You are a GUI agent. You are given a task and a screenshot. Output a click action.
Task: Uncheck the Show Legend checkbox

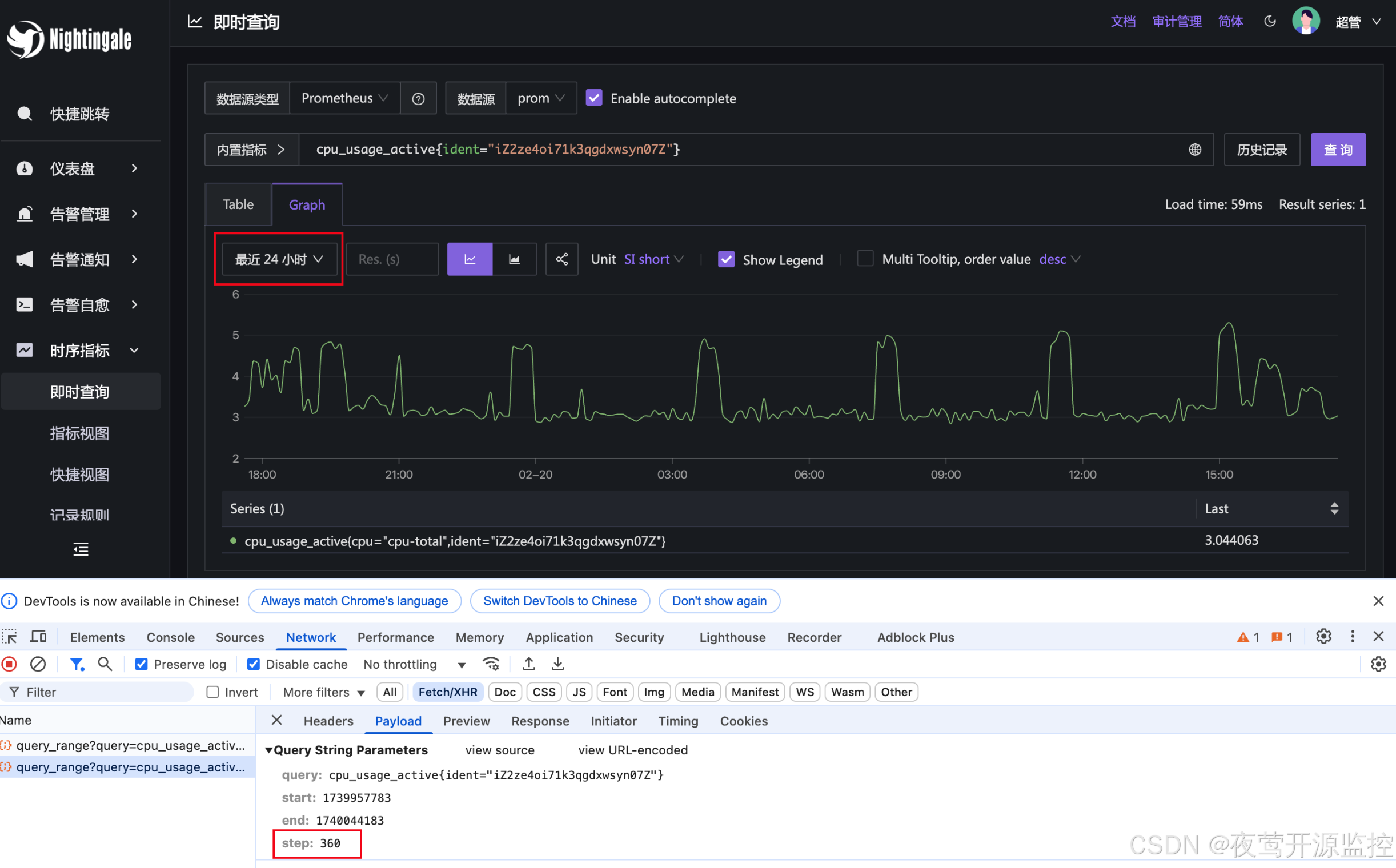[x=726, y=259]
